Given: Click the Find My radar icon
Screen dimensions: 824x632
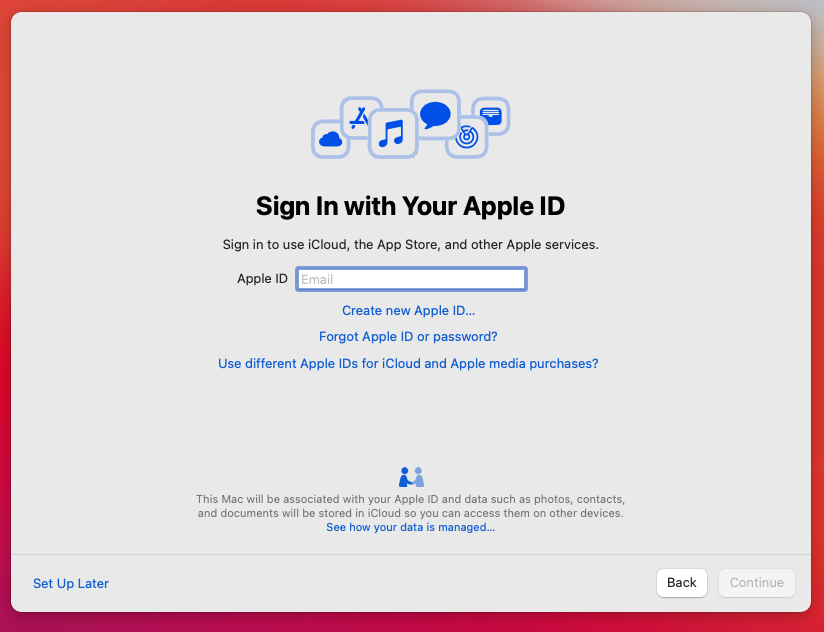Looking at the screenshot, I should pyautogui.click(x=467, y=138).
